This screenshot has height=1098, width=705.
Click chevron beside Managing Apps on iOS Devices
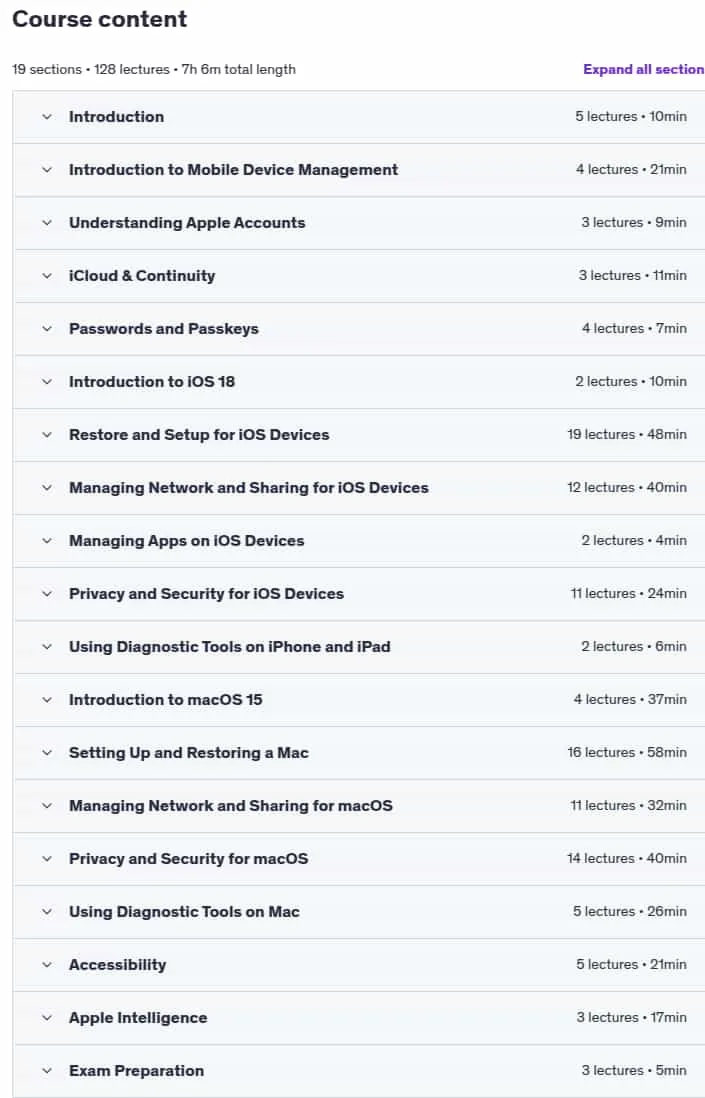point(47,541)
